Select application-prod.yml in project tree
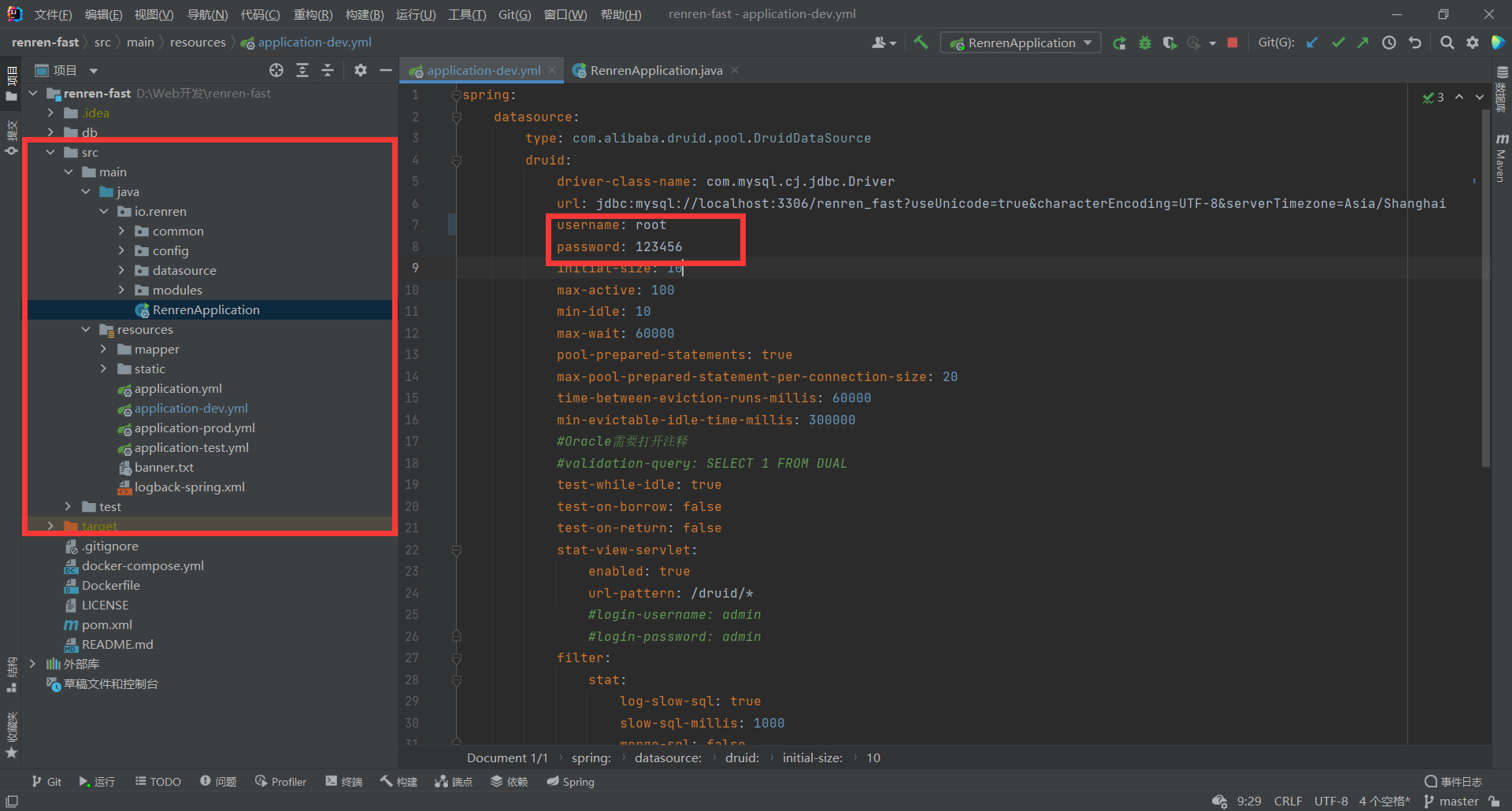This screenshot has height=811, width=1512. tap(195, 428)
